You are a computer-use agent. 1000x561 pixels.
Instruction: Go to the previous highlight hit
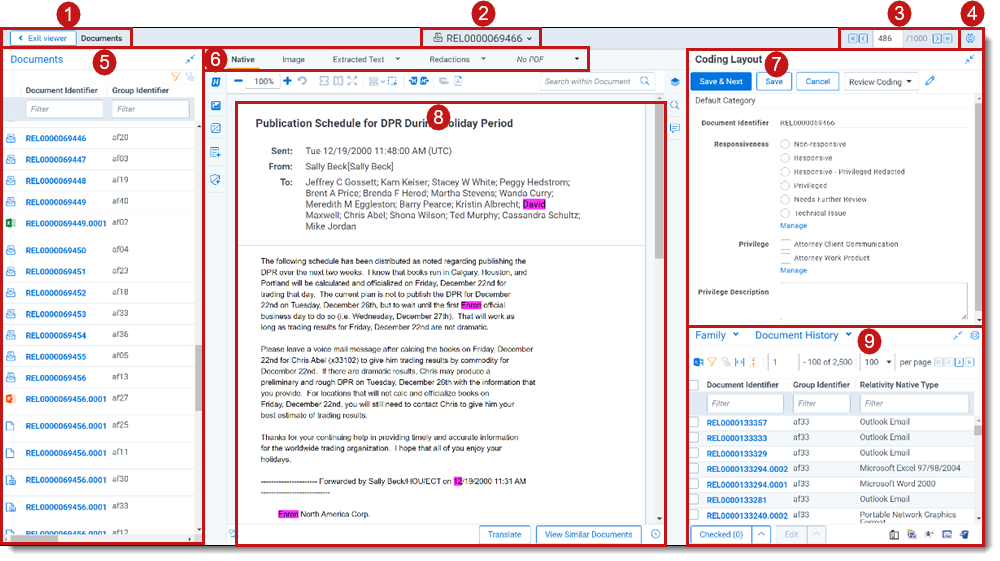tap(413, 81)
